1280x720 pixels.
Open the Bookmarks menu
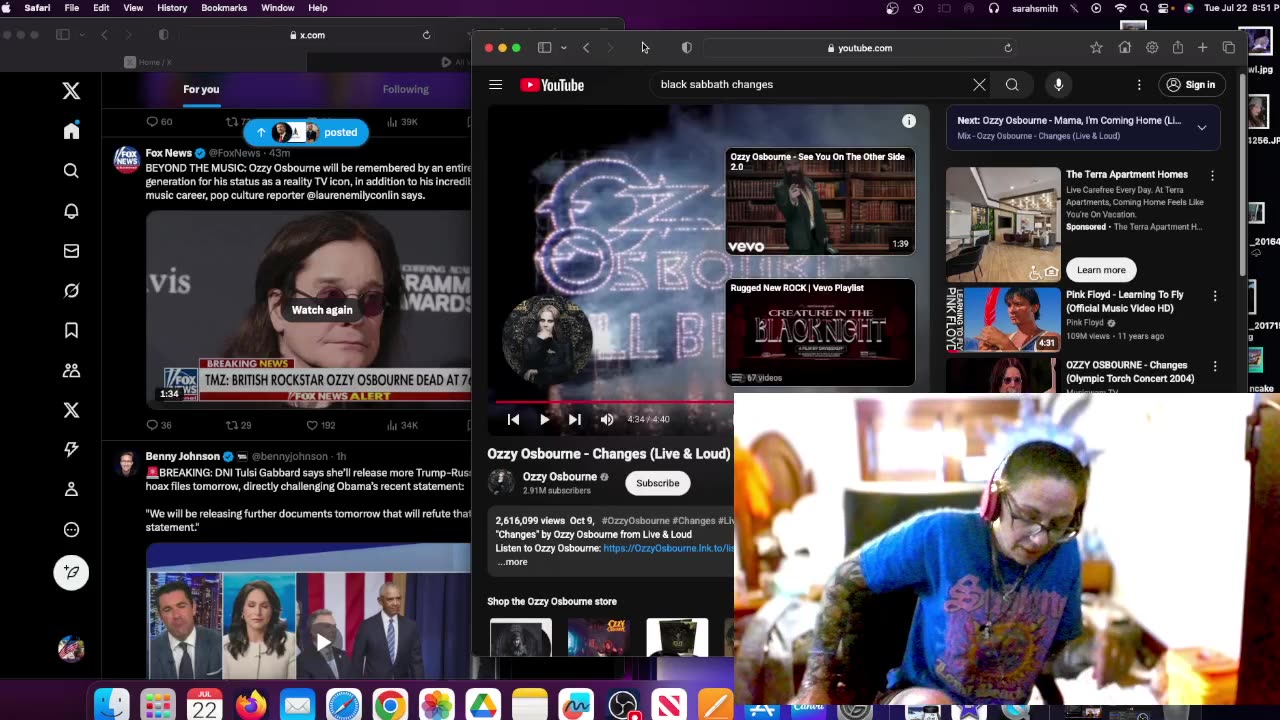tap(224, 8)
